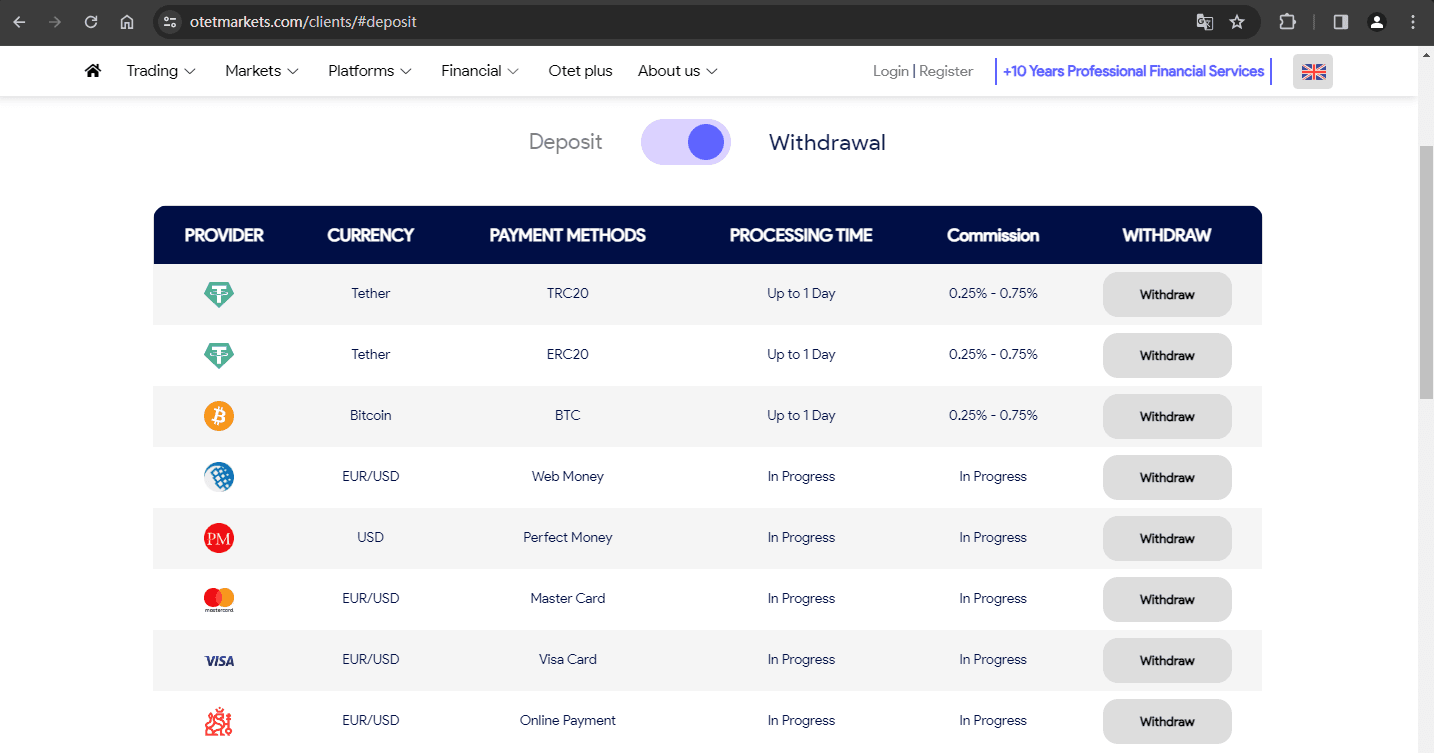Go to site home via house icon

(x=93, y=71)
